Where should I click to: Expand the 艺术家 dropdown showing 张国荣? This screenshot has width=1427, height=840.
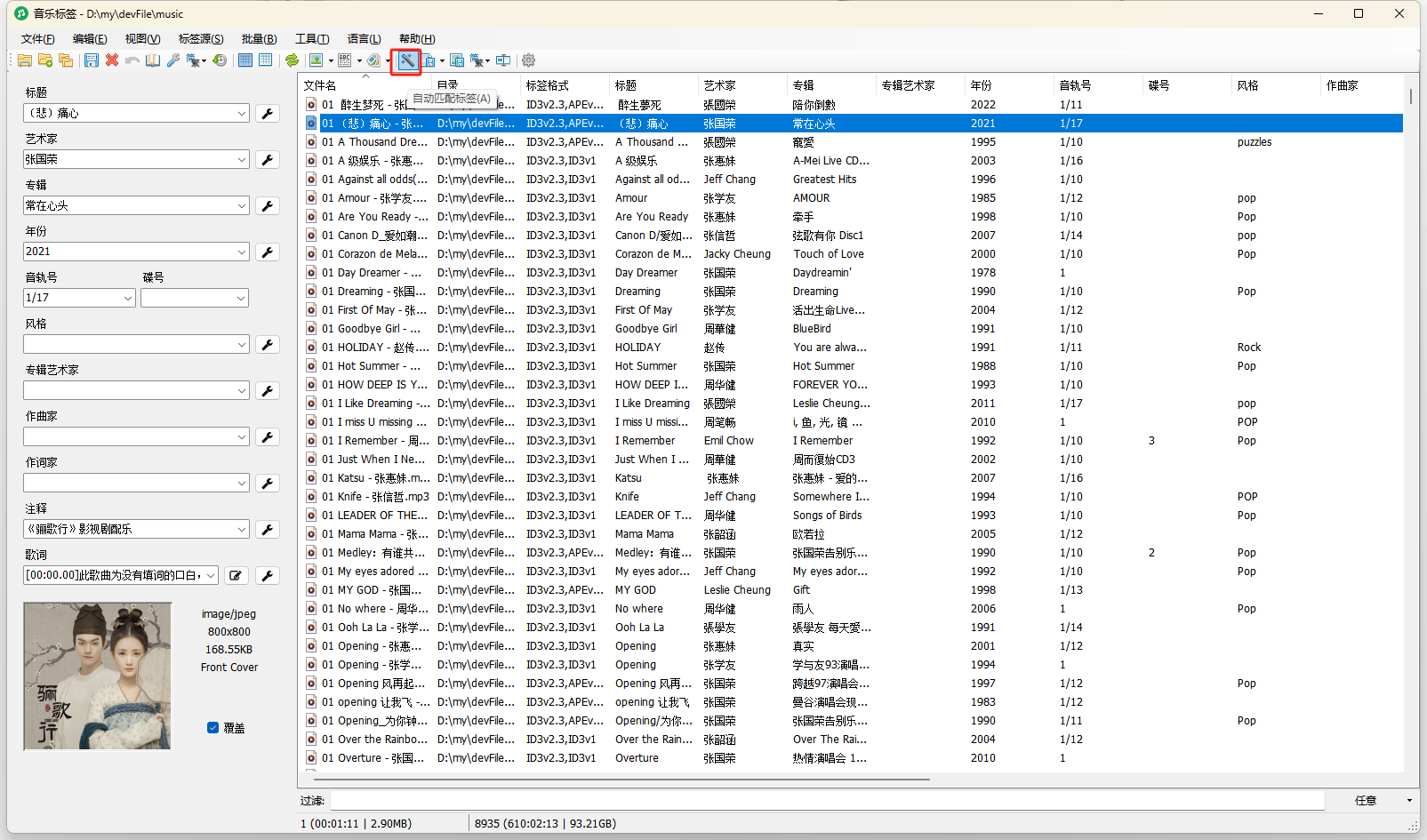pyautogui.click(x=242, y=160)
